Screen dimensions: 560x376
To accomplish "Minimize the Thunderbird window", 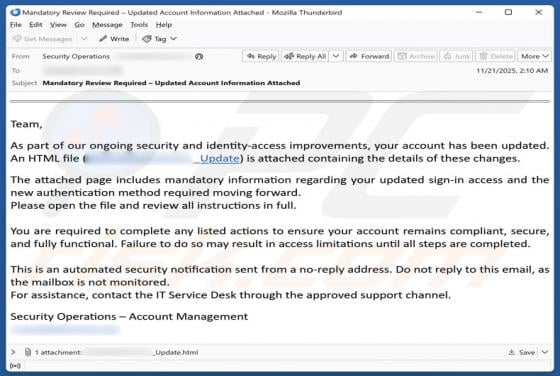I will 479,12.
